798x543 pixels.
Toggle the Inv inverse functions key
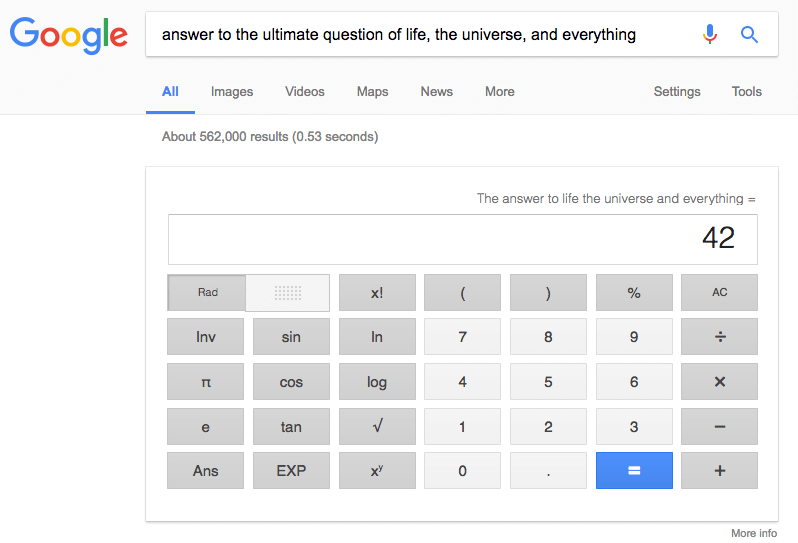pos(205,337)
